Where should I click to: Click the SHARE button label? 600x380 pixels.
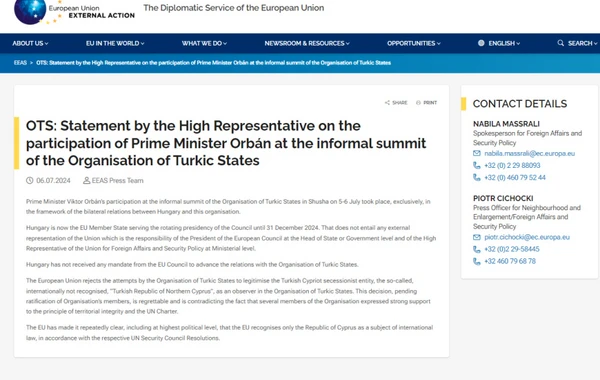click(399, 103)
